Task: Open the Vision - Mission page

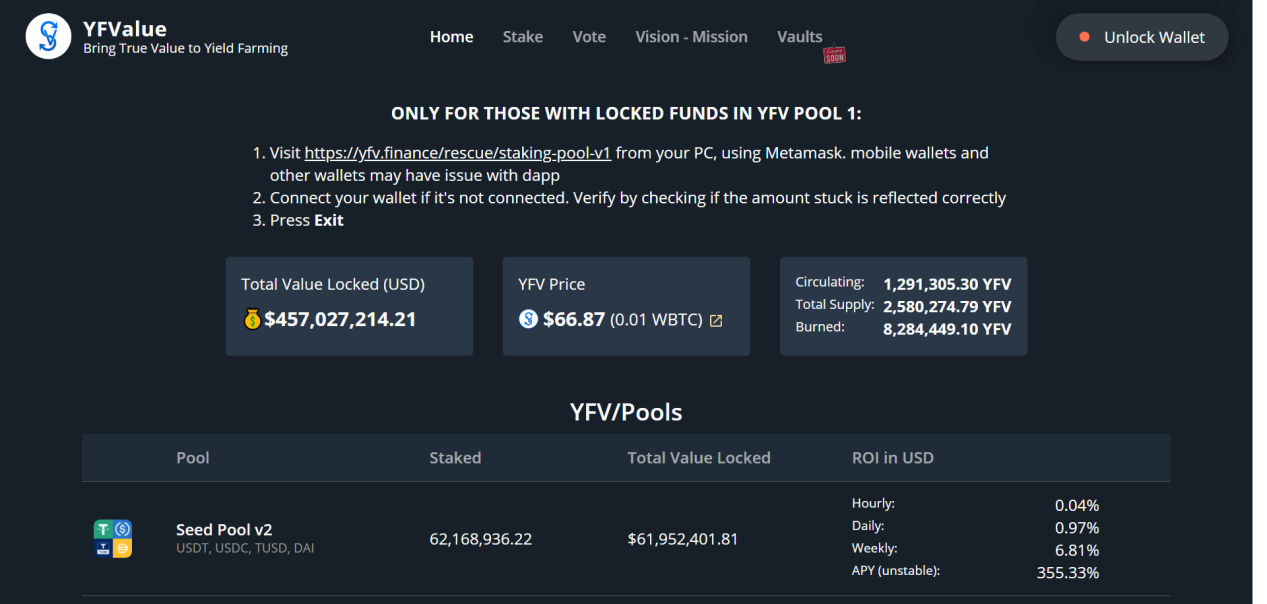Action: (x=691, y=37)
